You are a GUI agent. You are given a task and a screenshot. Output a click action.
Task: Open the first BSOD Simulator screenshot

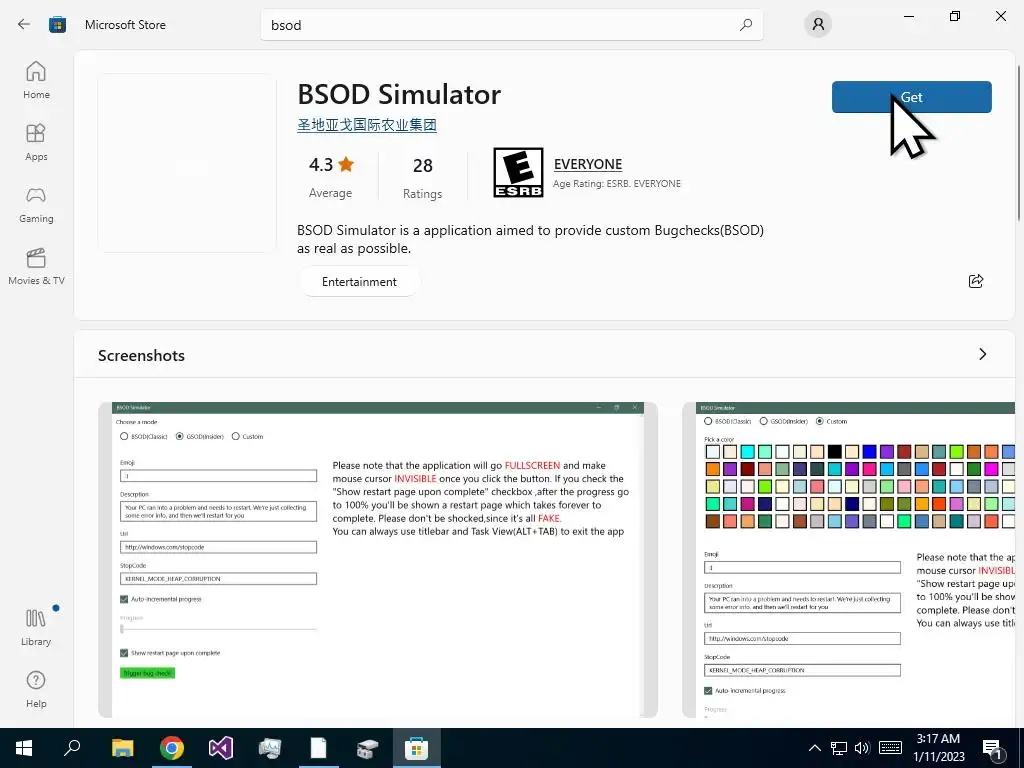(377, 560)
